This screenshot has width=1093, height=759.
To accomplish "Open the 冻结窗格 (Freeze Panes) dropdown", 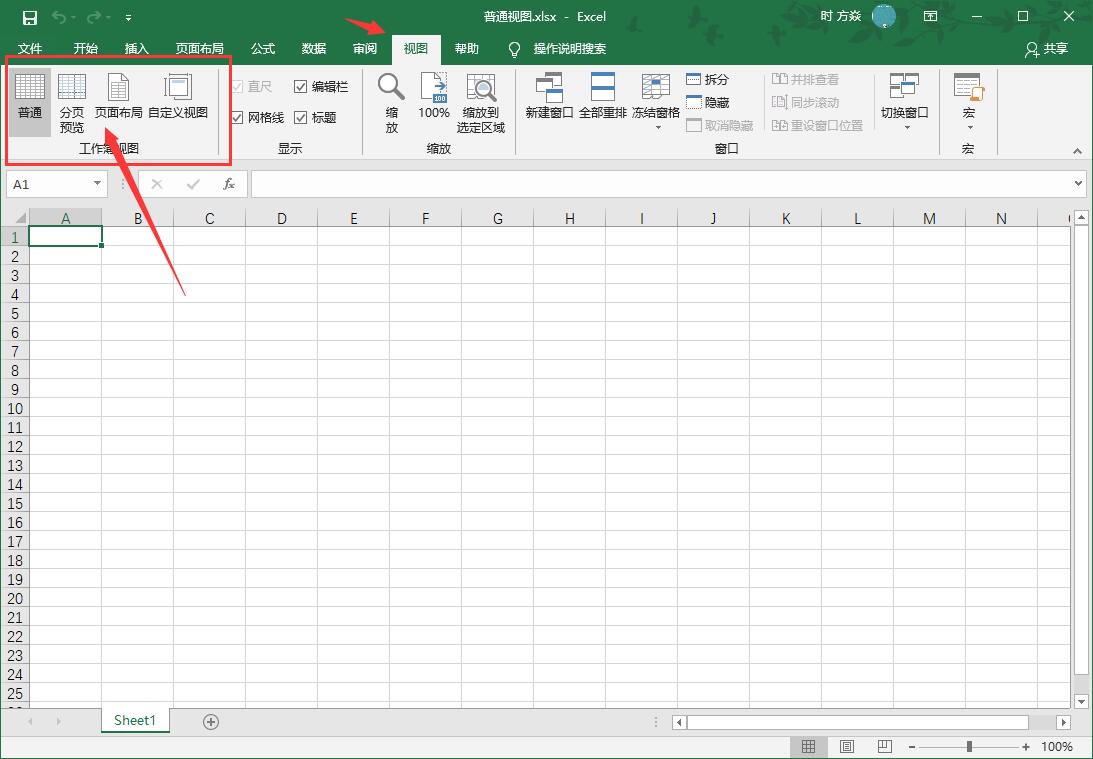I will [655, 105].
